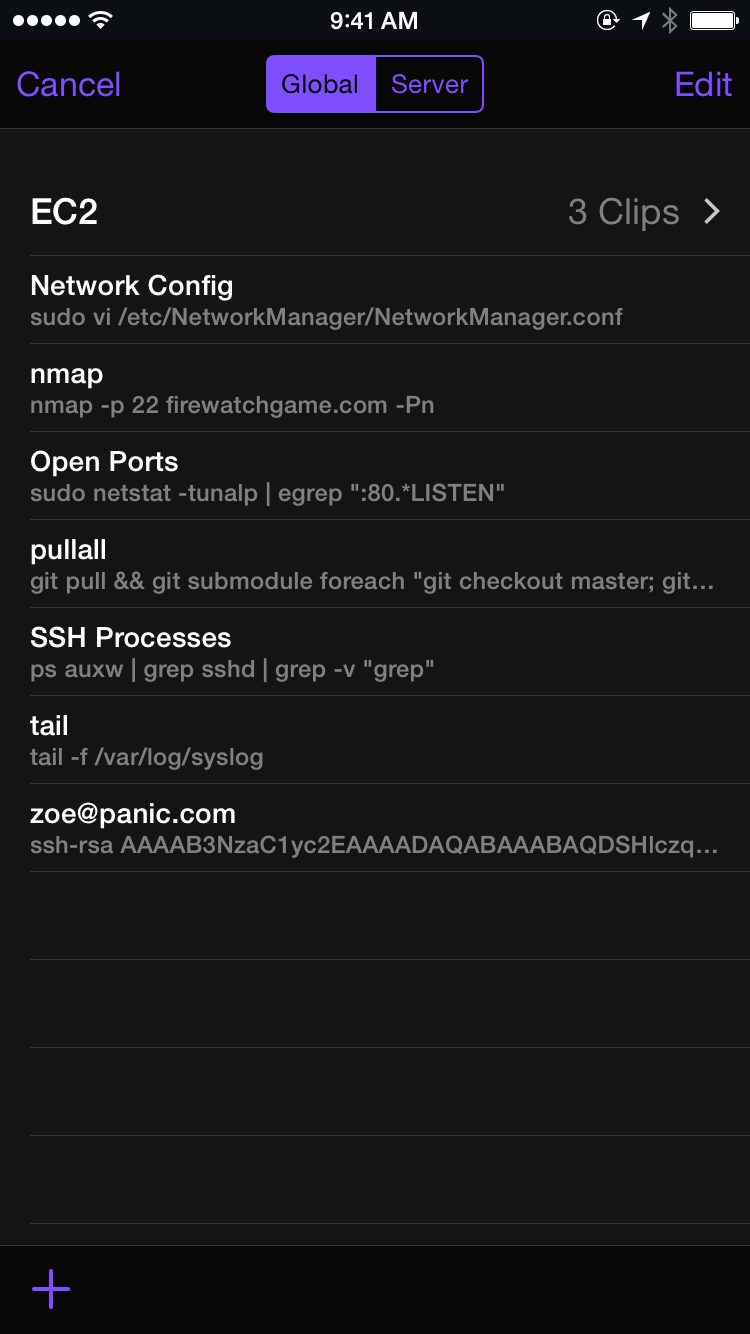Image resolution: width=750 pixels, height=1334 pixels.
Task: Open the EC2 folder chevron
Action: pyautogui.click(x=712, y=212)
